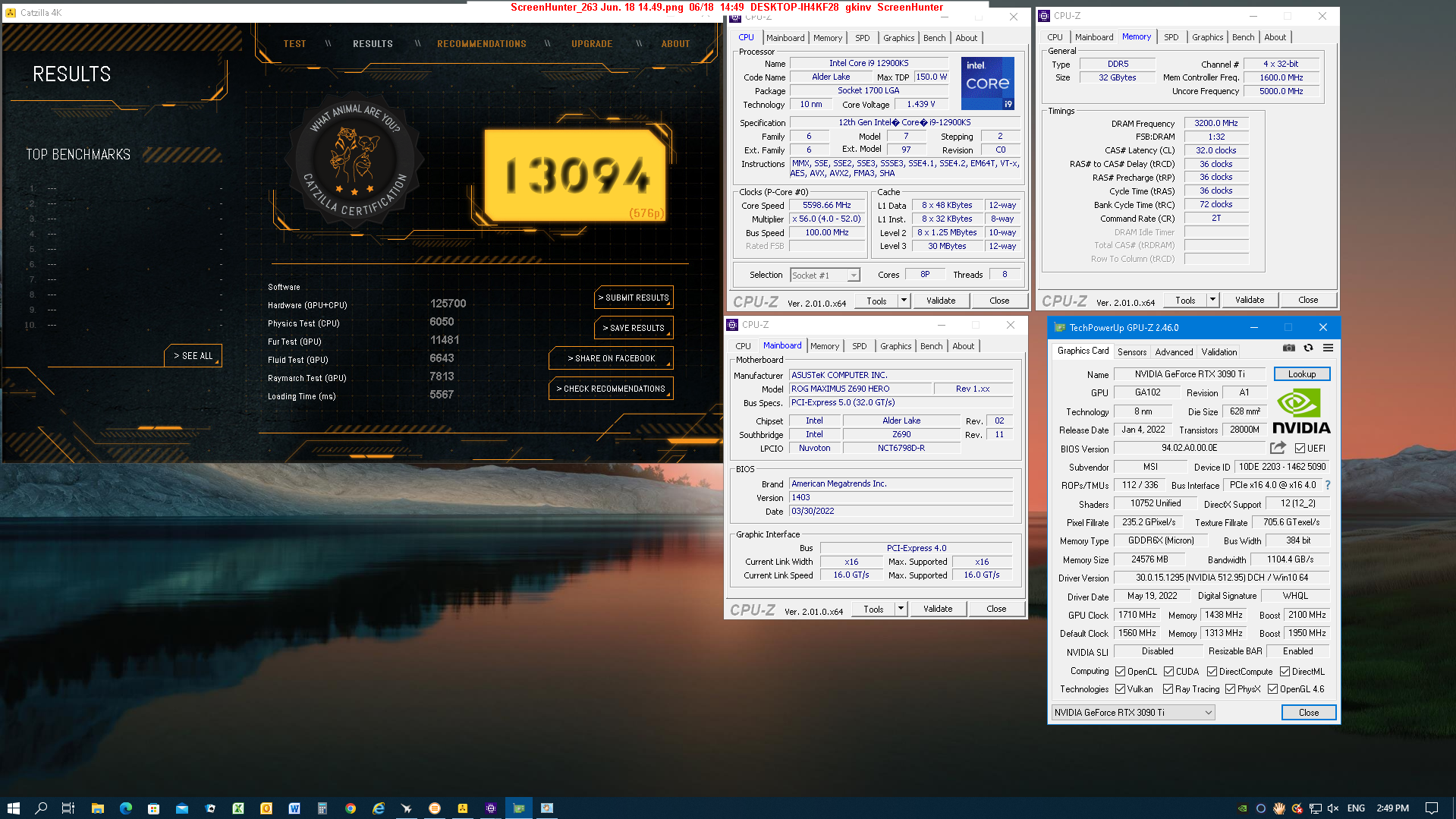Open taskbar Search
This screenshot has width=1456, height=819.
pyautogui.click(x=41, y=808)
